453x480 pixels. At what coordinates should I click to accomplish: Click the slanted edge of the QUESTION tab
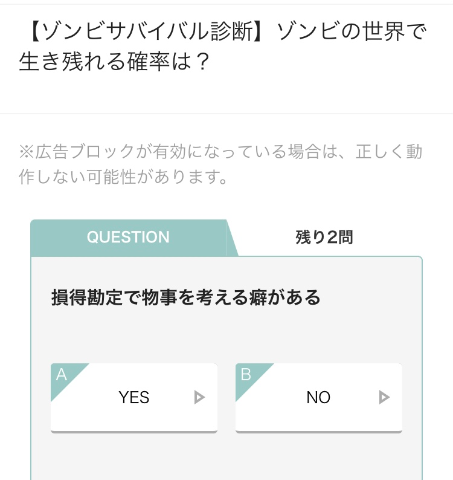coord(232,237)
